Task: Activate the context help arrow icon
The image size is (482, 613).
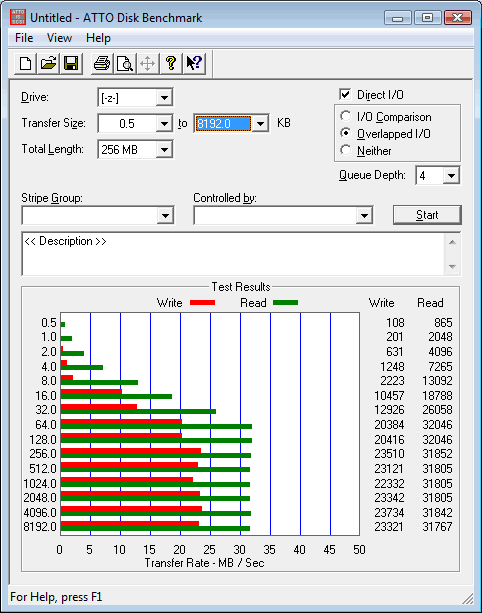Action: [x=194, y=63]
